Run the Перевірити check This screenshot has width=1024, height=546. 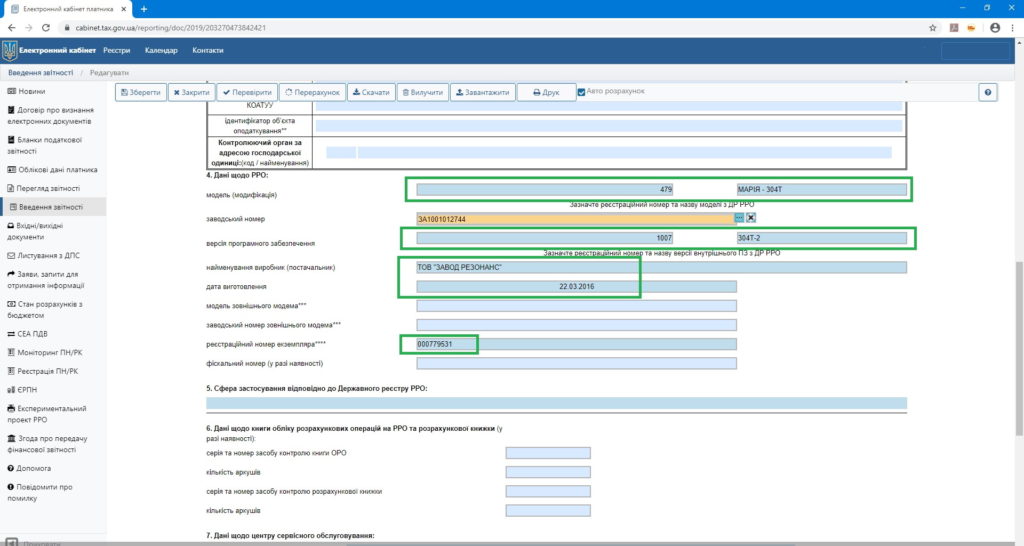(245, 92)
